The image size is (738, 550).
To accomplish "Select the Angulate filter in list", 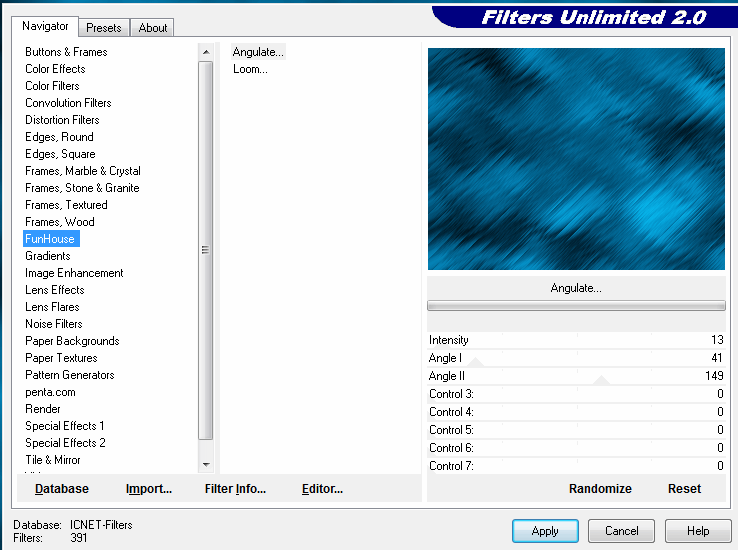I will tap(258, 52).
